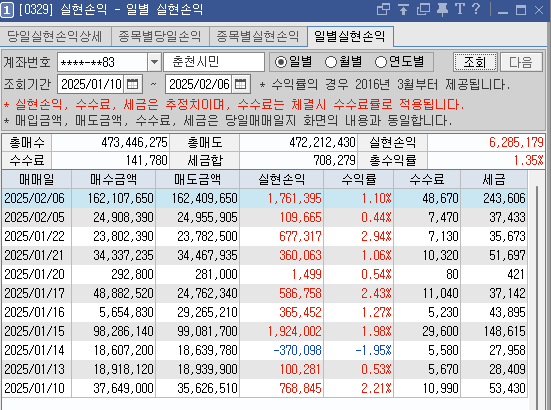Click the end date field 2025/02/06
This screenshot has height=410, width=551.
point(199,84)
